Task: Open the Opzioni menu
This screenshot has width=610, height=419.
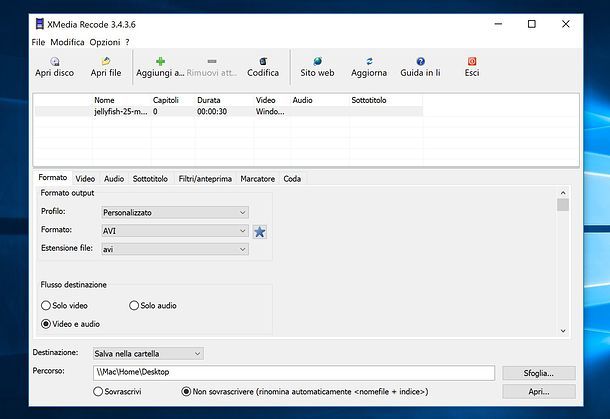Action: [x=105, y=42]
